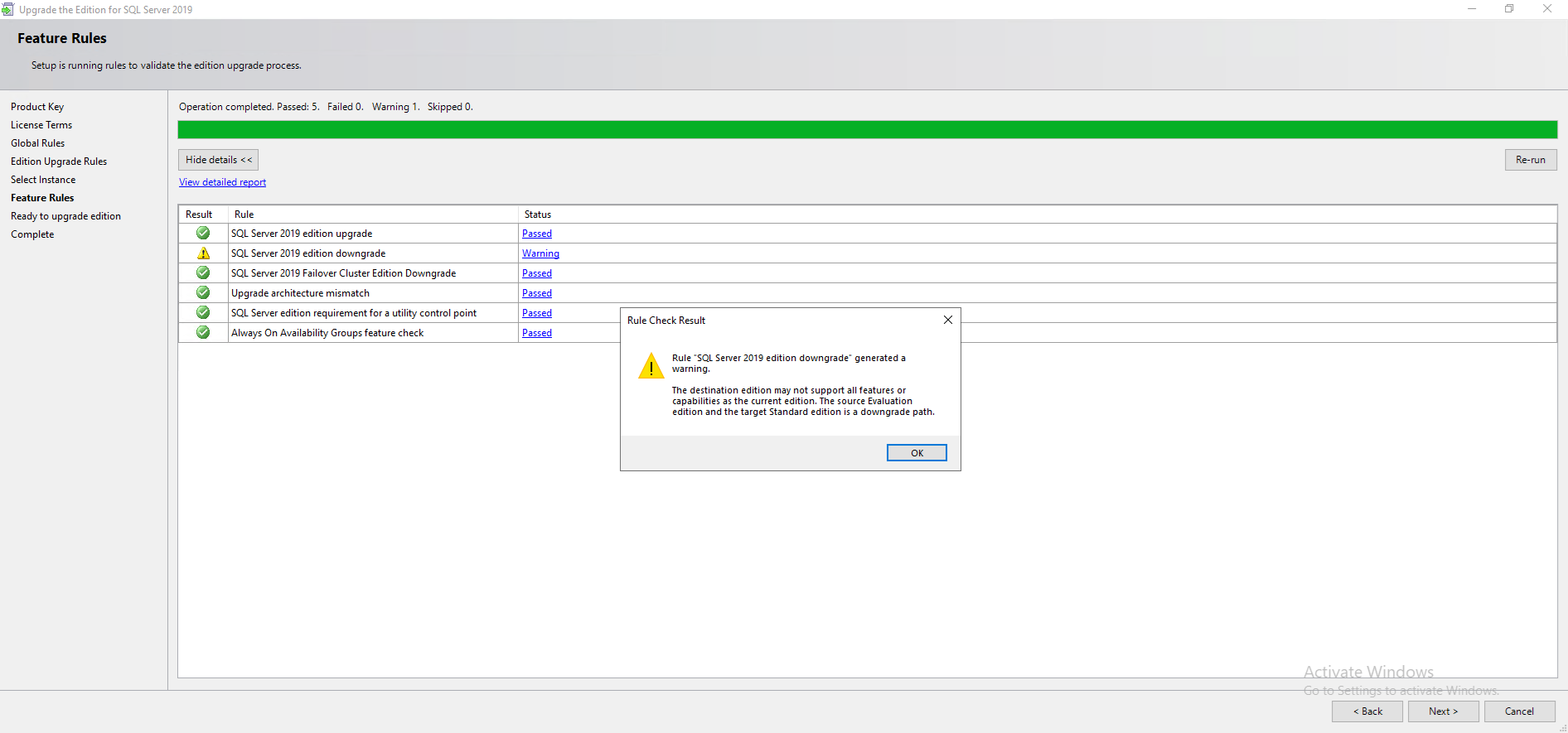The image size is (1568, 733).
Task: Select Global Rules step in sidebar
Action: [x=37, y=143]
